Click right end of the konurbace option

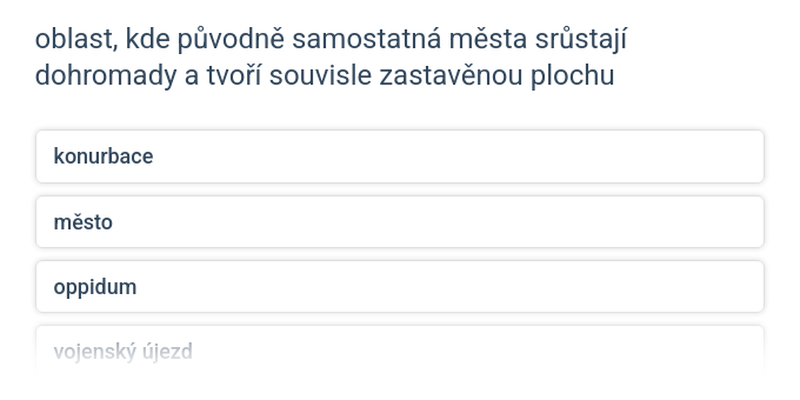tap(735, 156)
